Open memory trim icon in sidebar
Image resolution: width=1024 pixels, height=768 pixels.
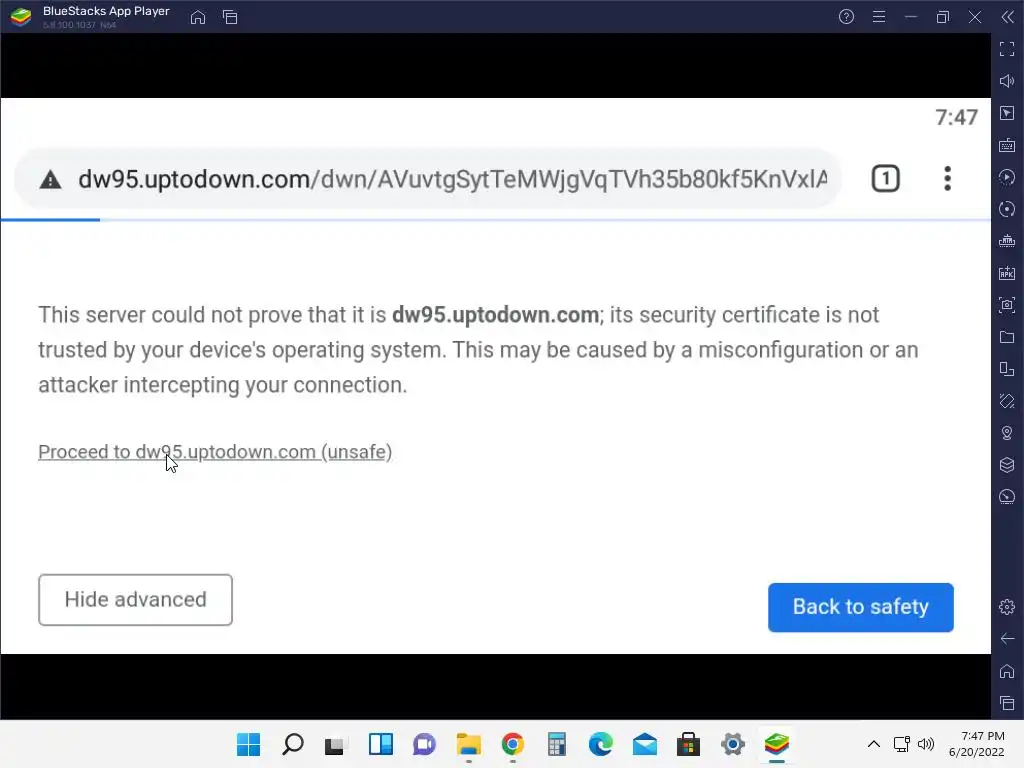[1007, 241]
